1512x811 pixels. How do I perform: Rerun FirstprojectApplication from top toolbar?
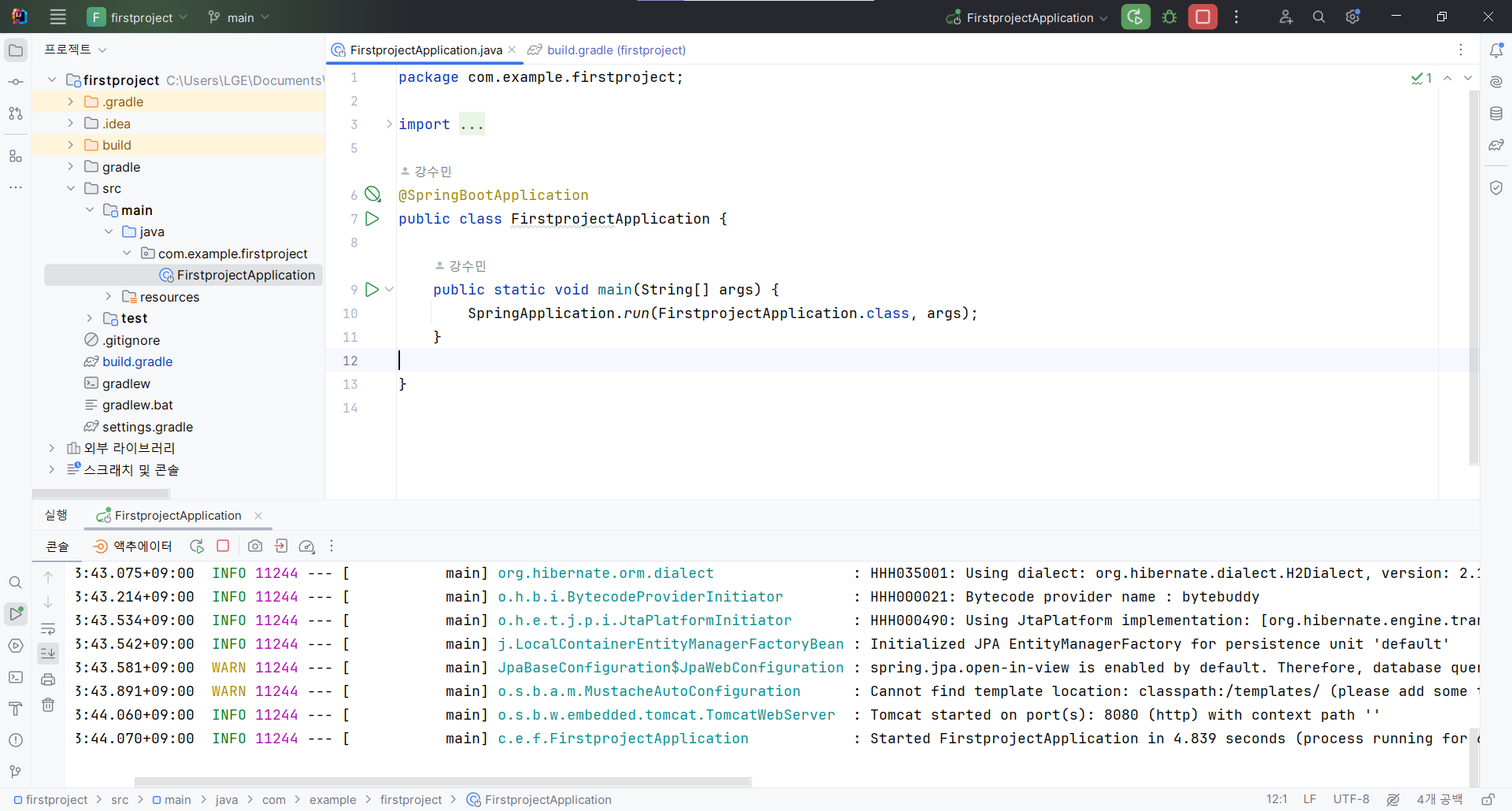tap(1136, 17)
